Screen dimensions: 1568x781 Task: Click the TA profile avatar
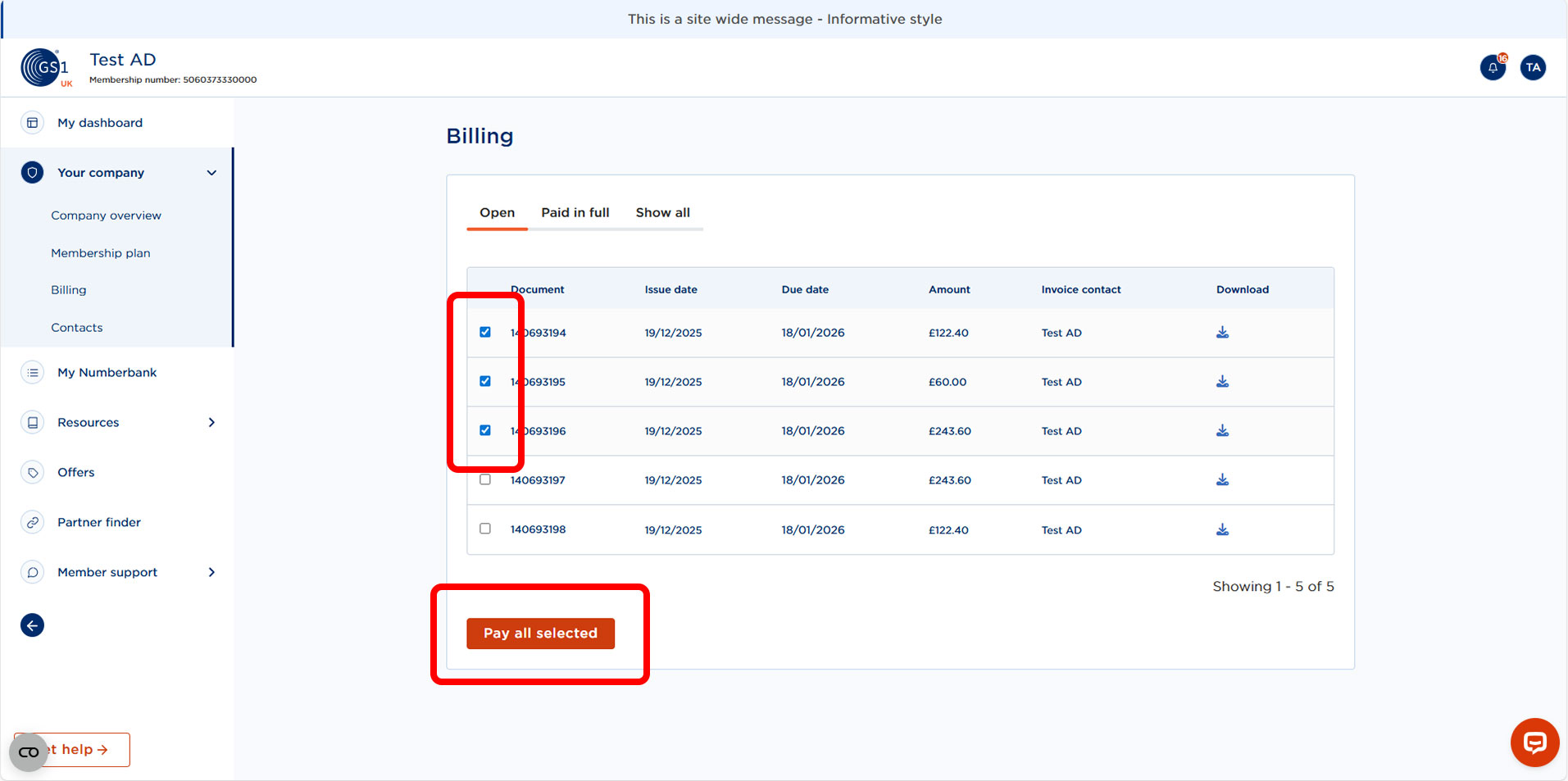(1532, 67)
